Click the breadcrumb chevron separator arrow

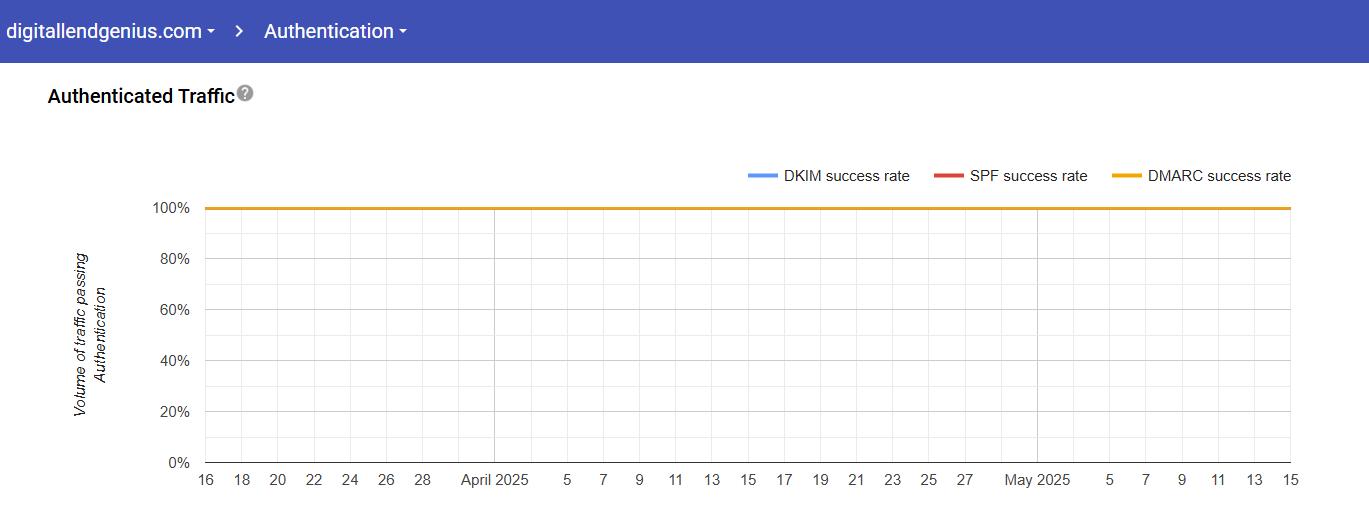(x=240, y=31)
